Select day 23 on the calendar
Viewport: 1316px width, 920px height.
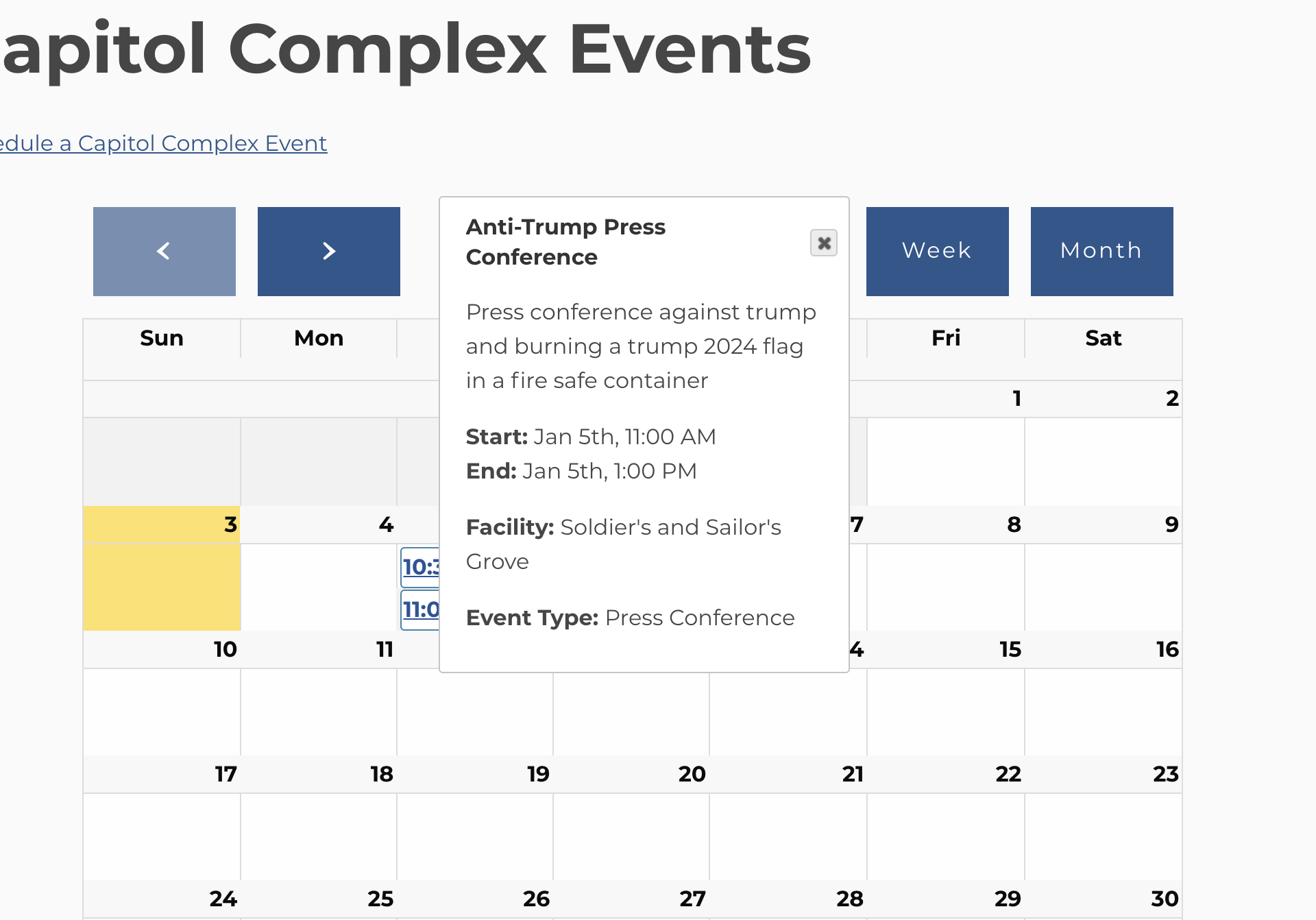coord(1165,774)
